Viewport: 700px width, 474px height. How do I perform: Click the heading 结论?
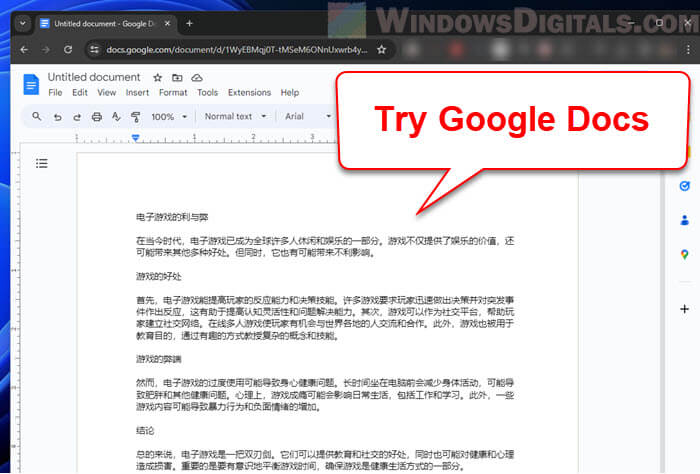[145, 431]
